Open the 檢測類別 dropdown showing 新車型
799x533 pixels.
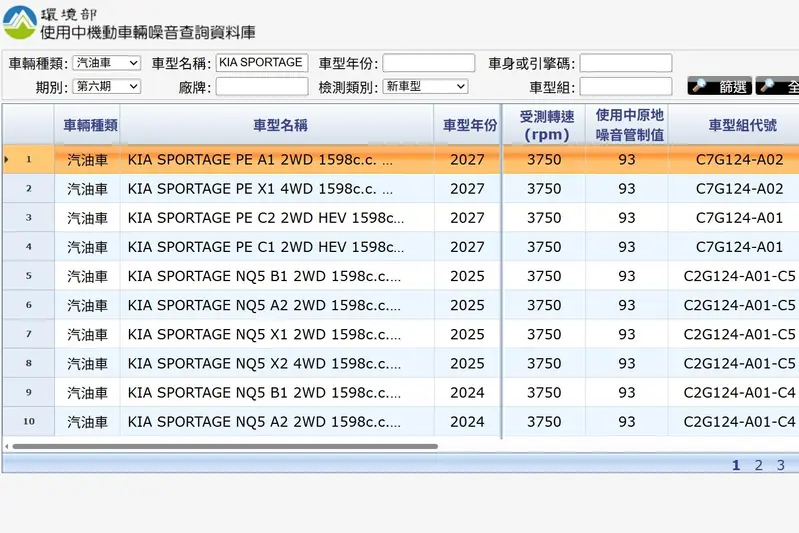pyautogui.click(x=425, y=86)
